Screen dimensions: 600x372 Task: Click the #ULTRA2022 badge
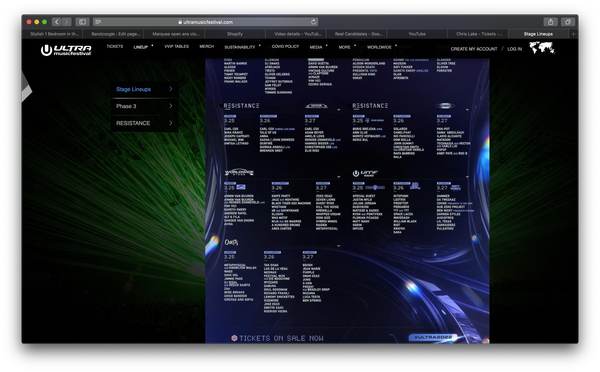pos(434,338)
